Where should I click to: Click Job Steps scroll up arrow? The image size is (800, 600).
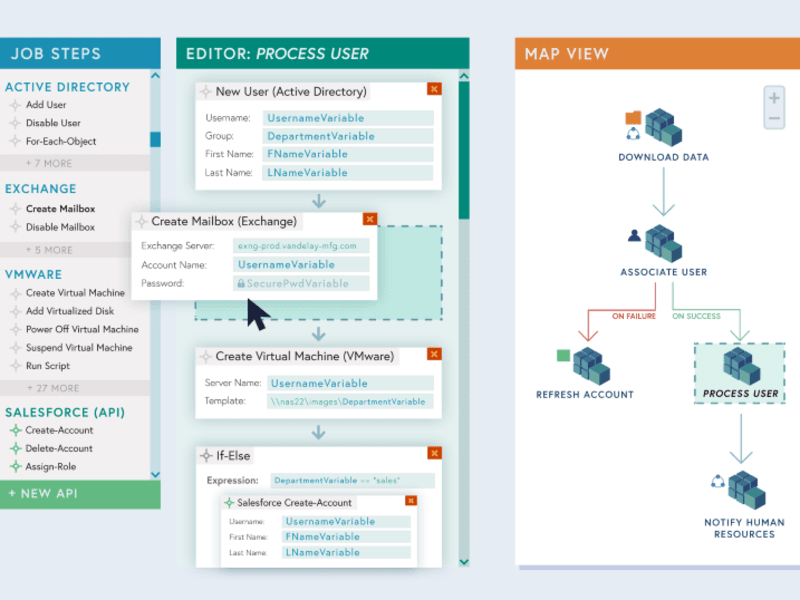[156, 76]
